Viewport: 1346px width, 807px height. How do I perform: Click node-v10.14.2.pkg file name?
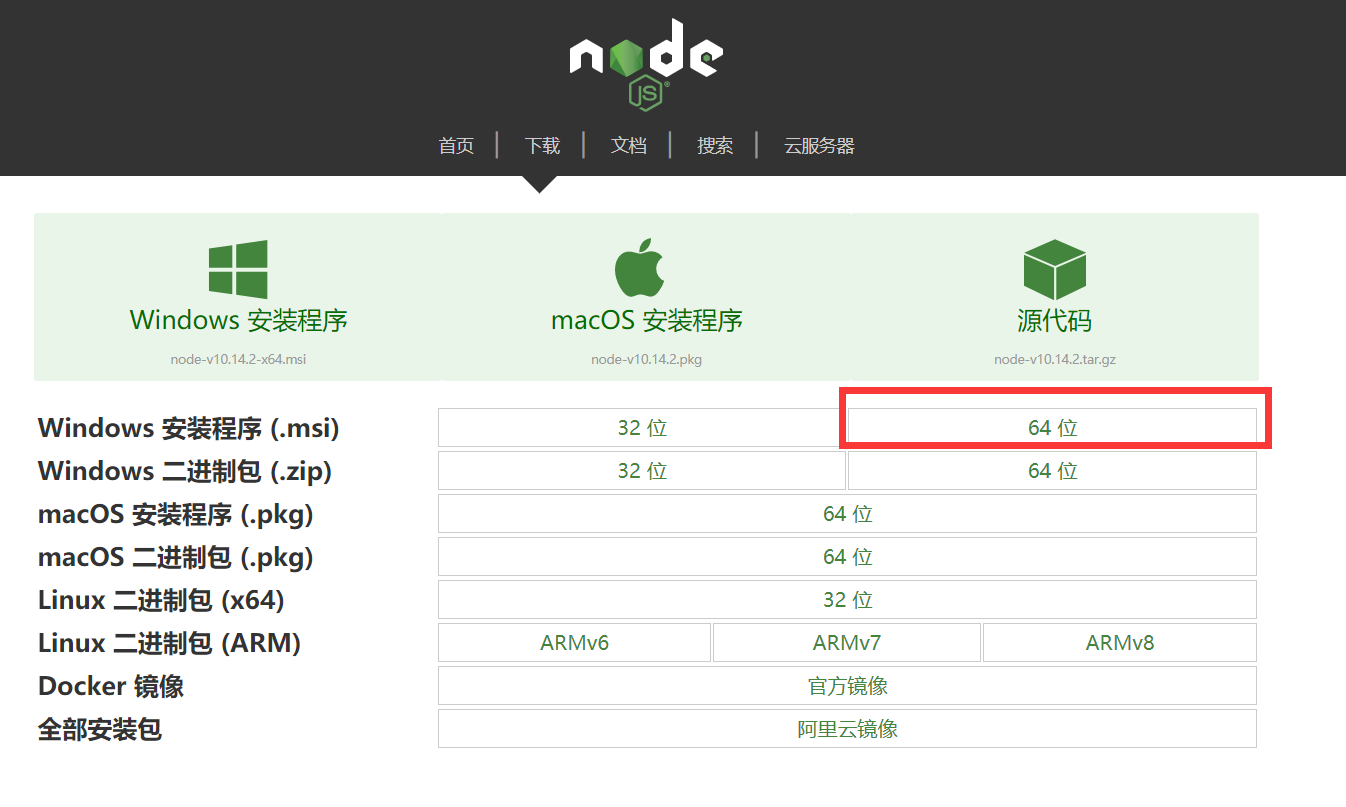(x=647, y=359)
